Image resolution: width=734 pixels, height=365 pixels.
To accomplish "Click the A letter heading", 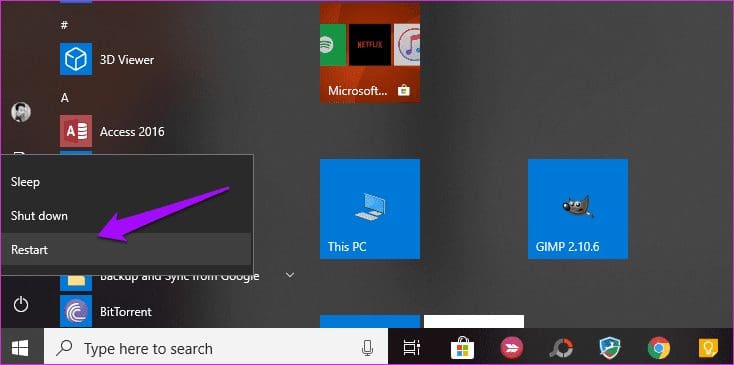I will click(x=65, y=98).
